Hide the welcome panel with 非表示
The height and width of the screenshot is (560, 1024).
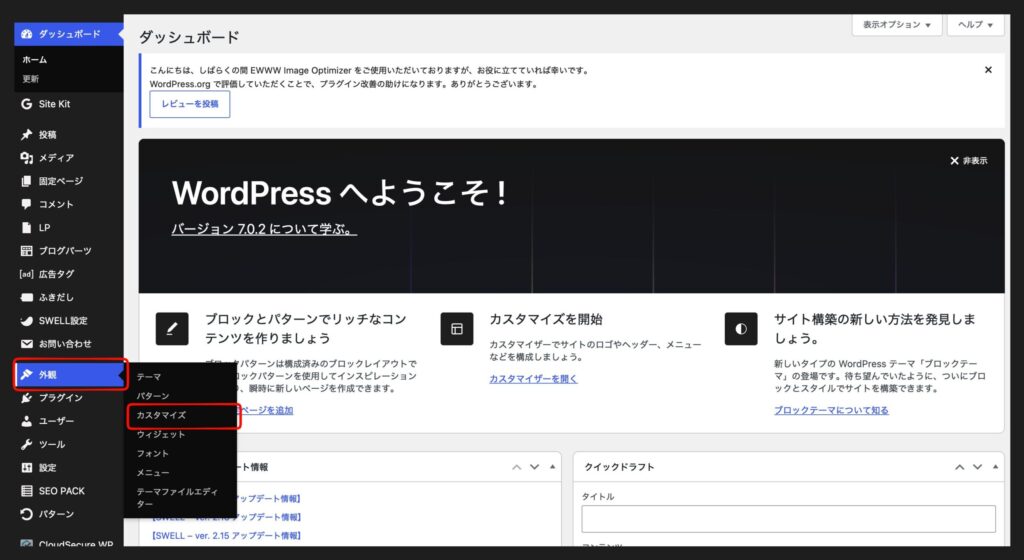point(968,161)
